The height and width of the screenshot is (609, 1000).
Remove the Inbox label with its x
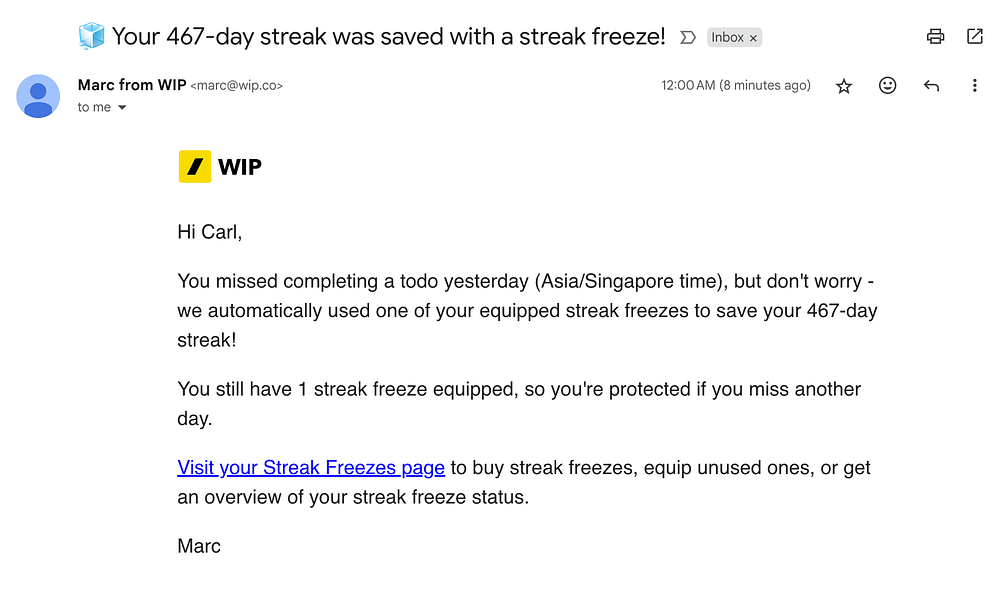(x=754, y=38)
